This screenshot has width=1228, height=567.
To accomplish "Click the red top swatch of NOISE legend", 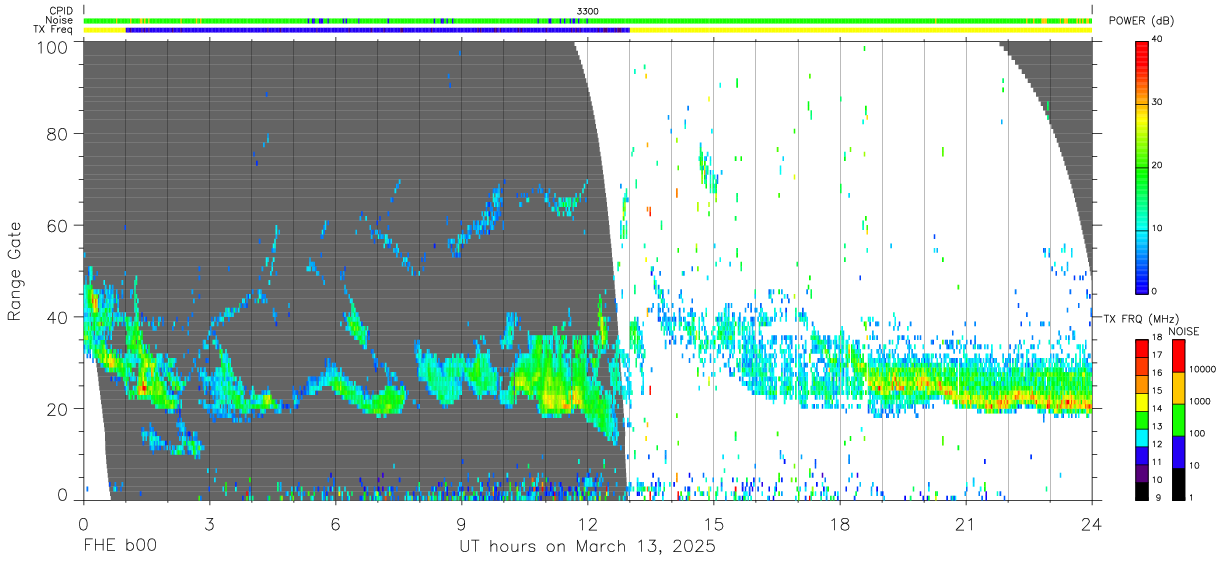I will [x=1178, y=356].
